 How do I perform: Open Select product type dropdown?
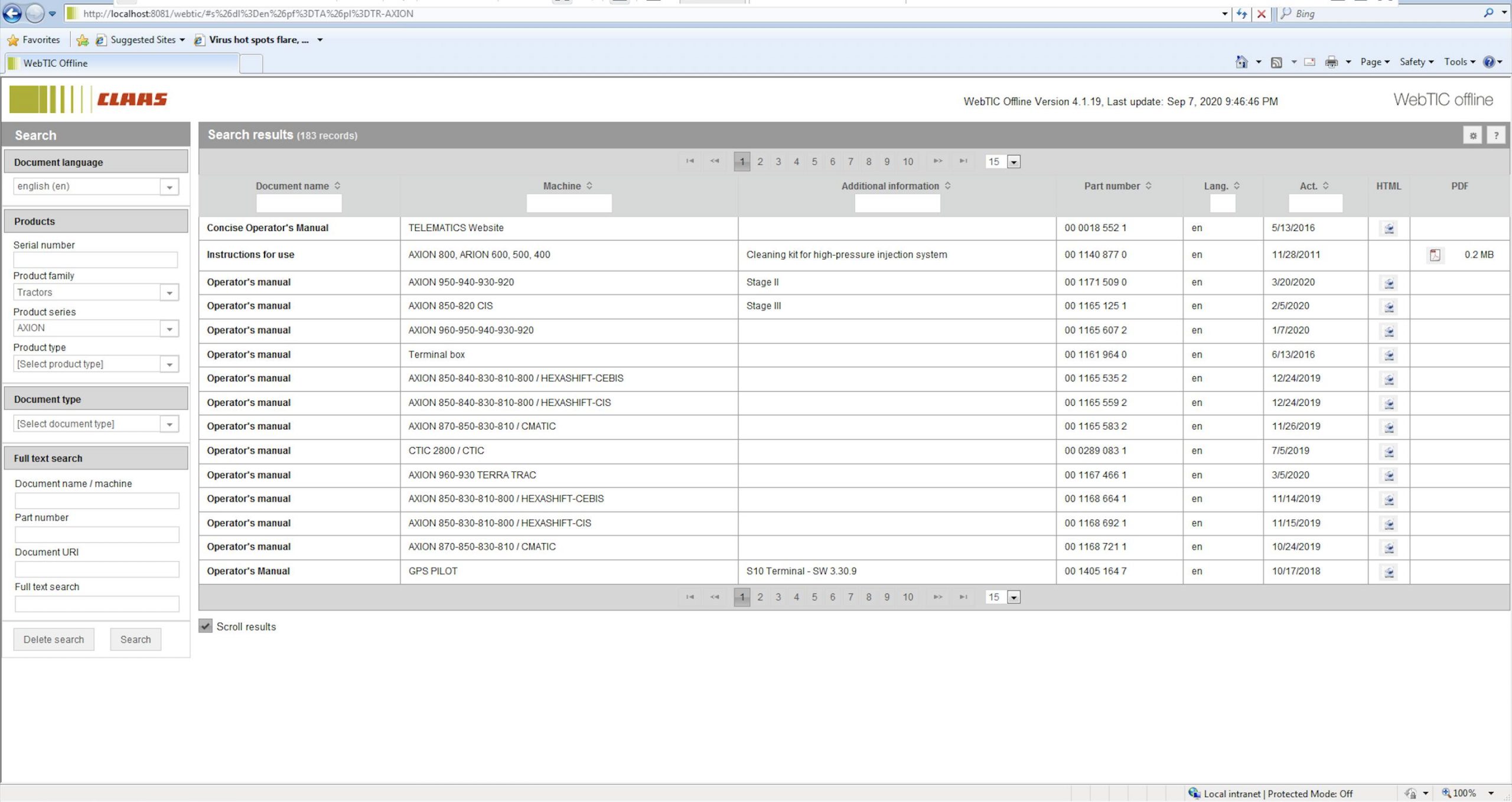click(169, 364)
